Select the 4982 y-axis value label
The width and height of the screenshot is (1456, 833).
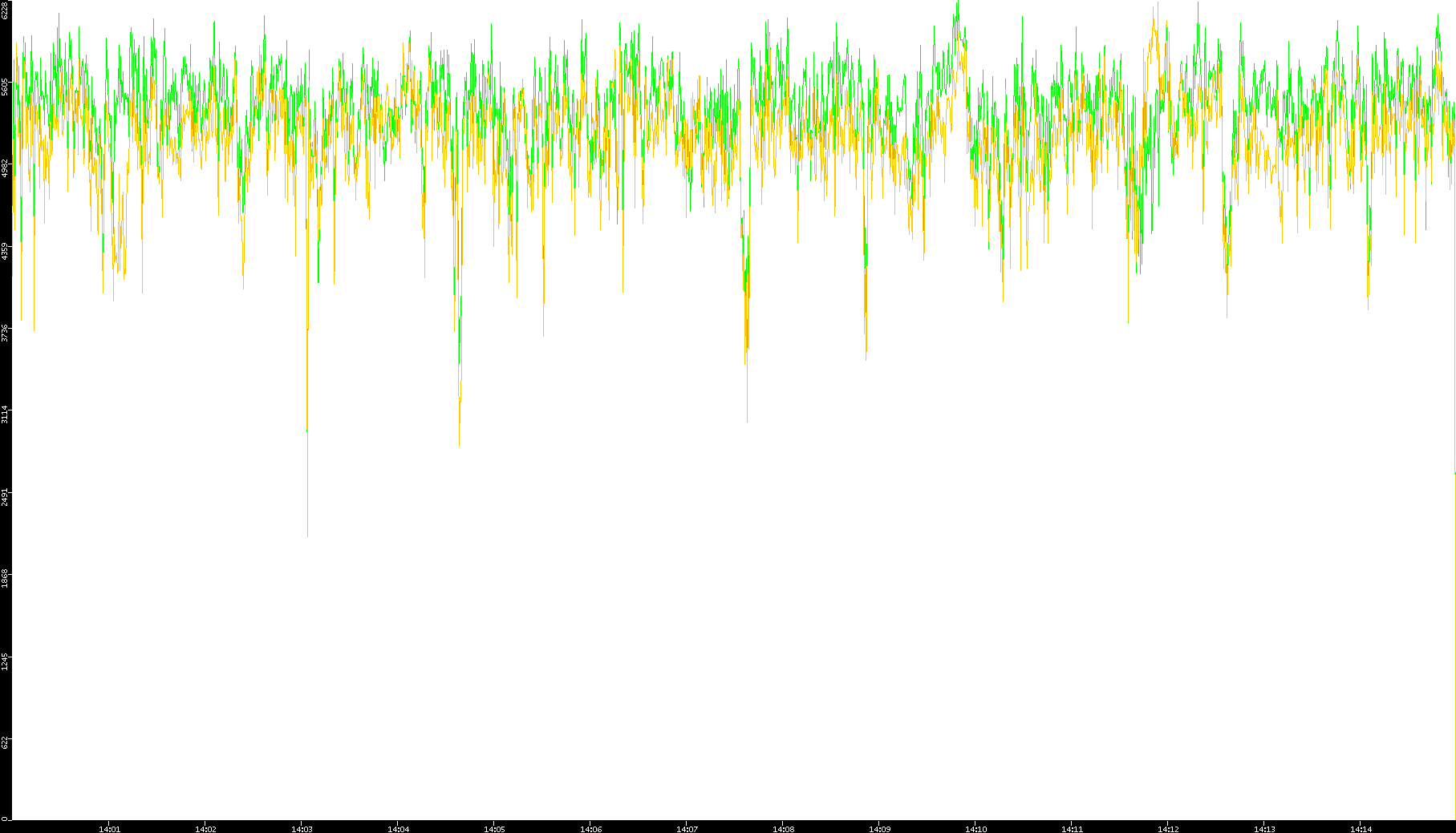point(6,168)
